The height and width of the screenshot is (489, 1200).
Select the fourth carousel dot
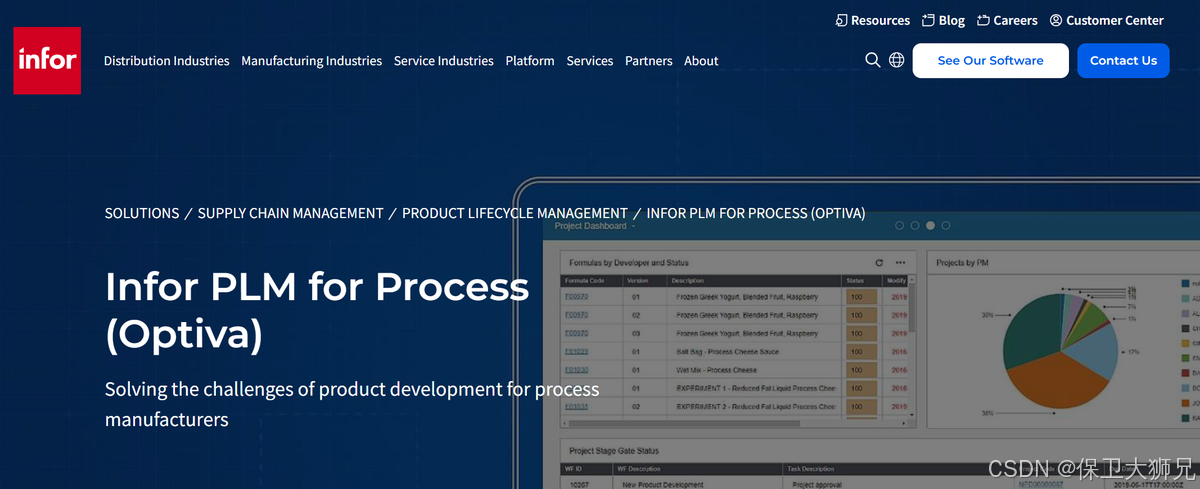(947, 226)
